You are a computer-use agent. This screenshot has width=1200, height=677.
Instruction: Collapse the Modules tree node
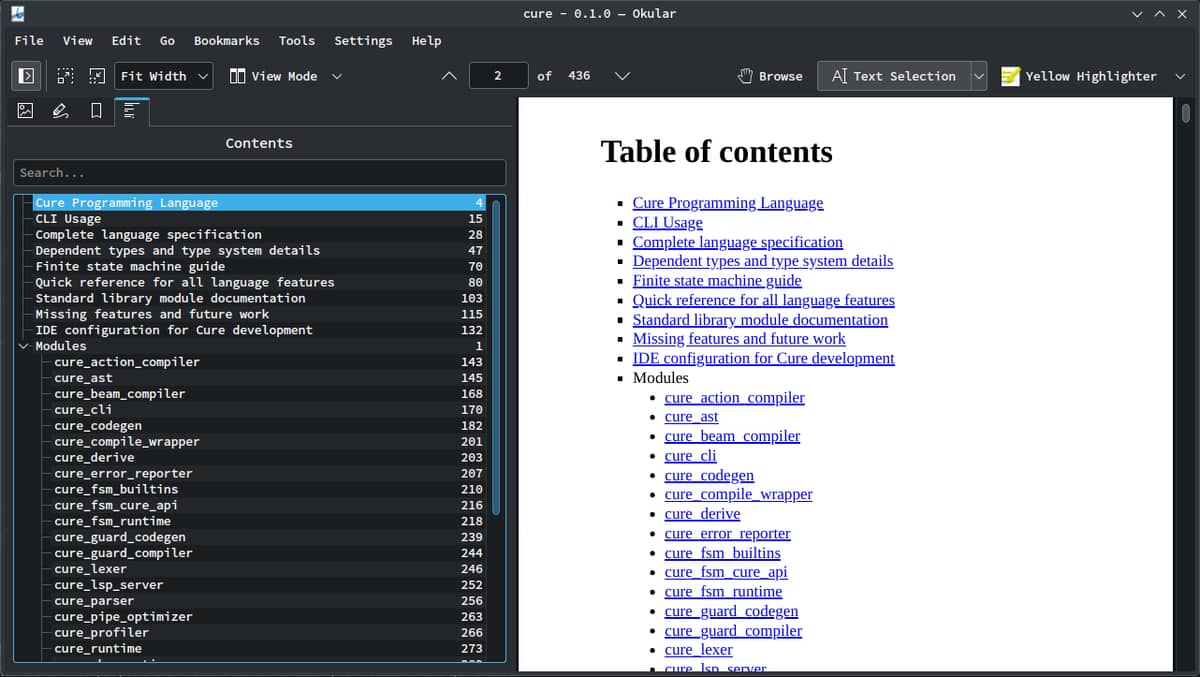coord(23,346)
